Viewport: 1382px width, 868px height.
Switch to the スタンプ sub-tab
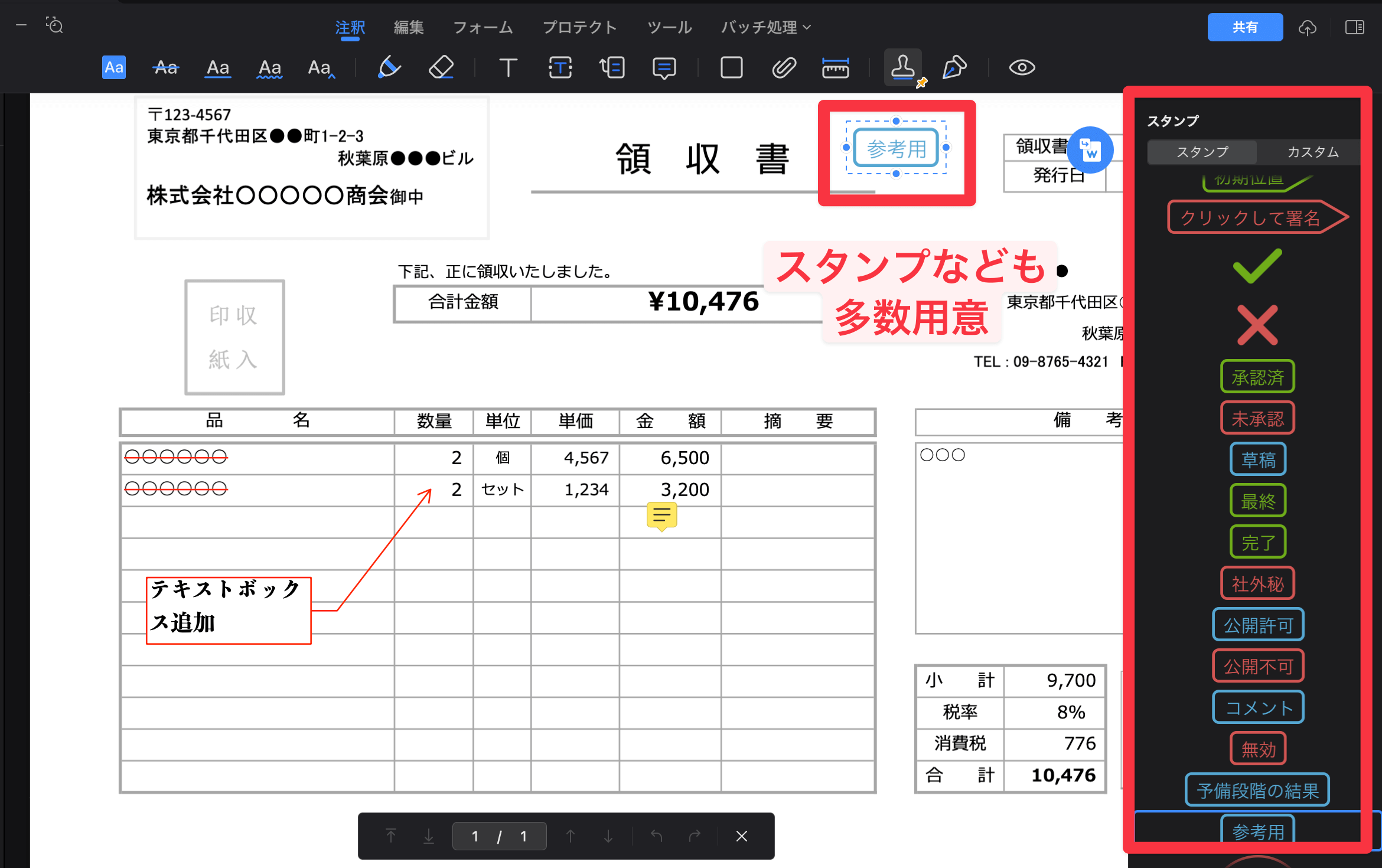[1202, 152]
